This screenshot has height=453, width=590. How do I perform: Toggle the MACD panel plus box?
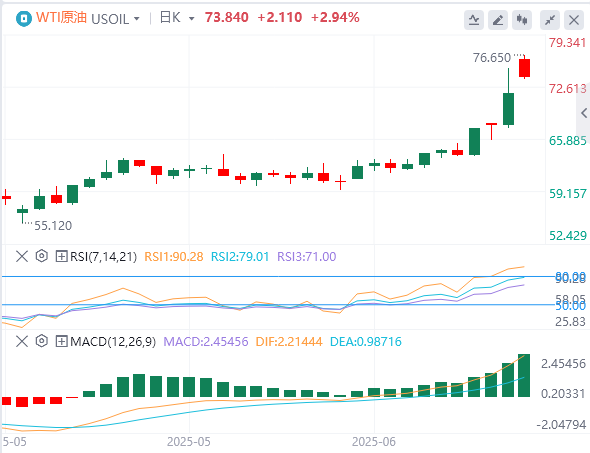61,342
